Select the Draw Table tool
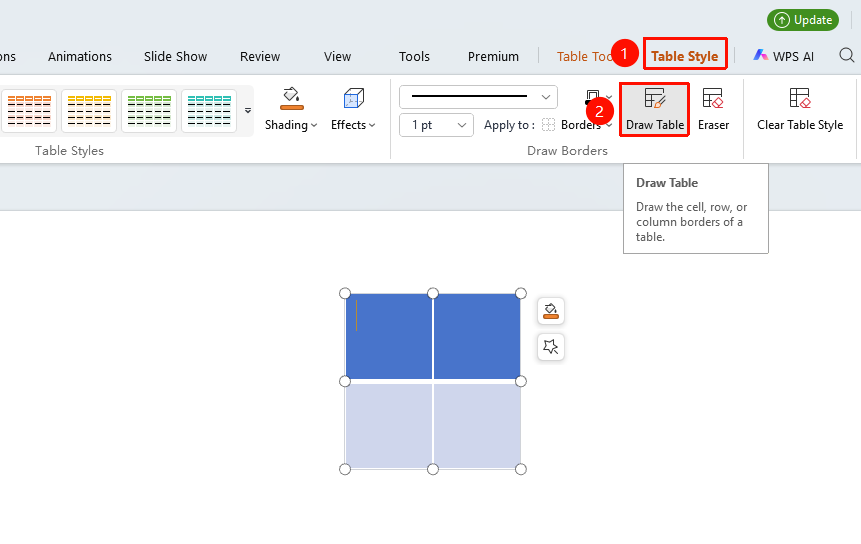The height and width of the screenshot is (544, 861). pyautogui.click(x=655, y=110)
